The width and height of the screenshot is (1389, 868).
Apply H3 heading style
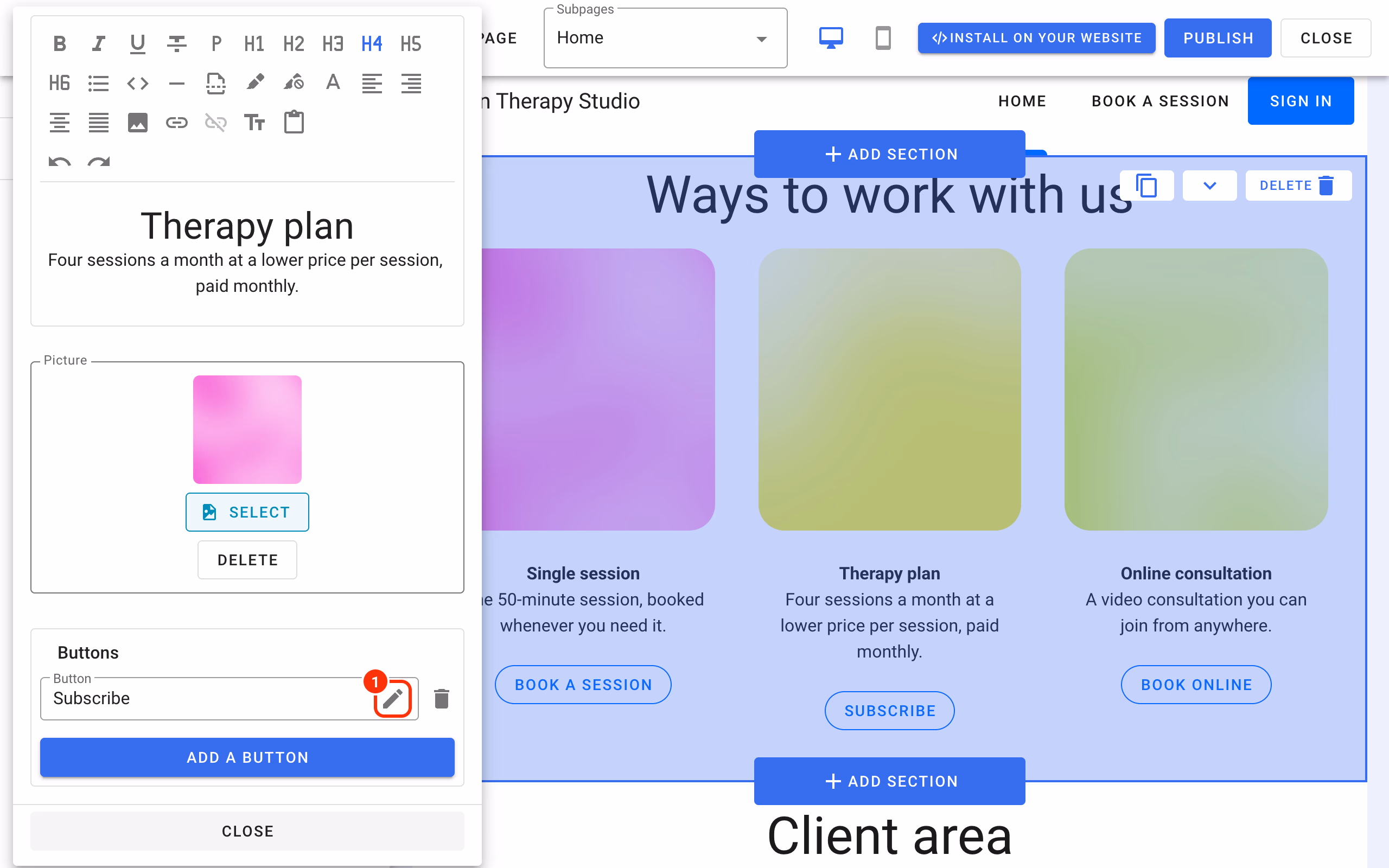coord(332,43)
